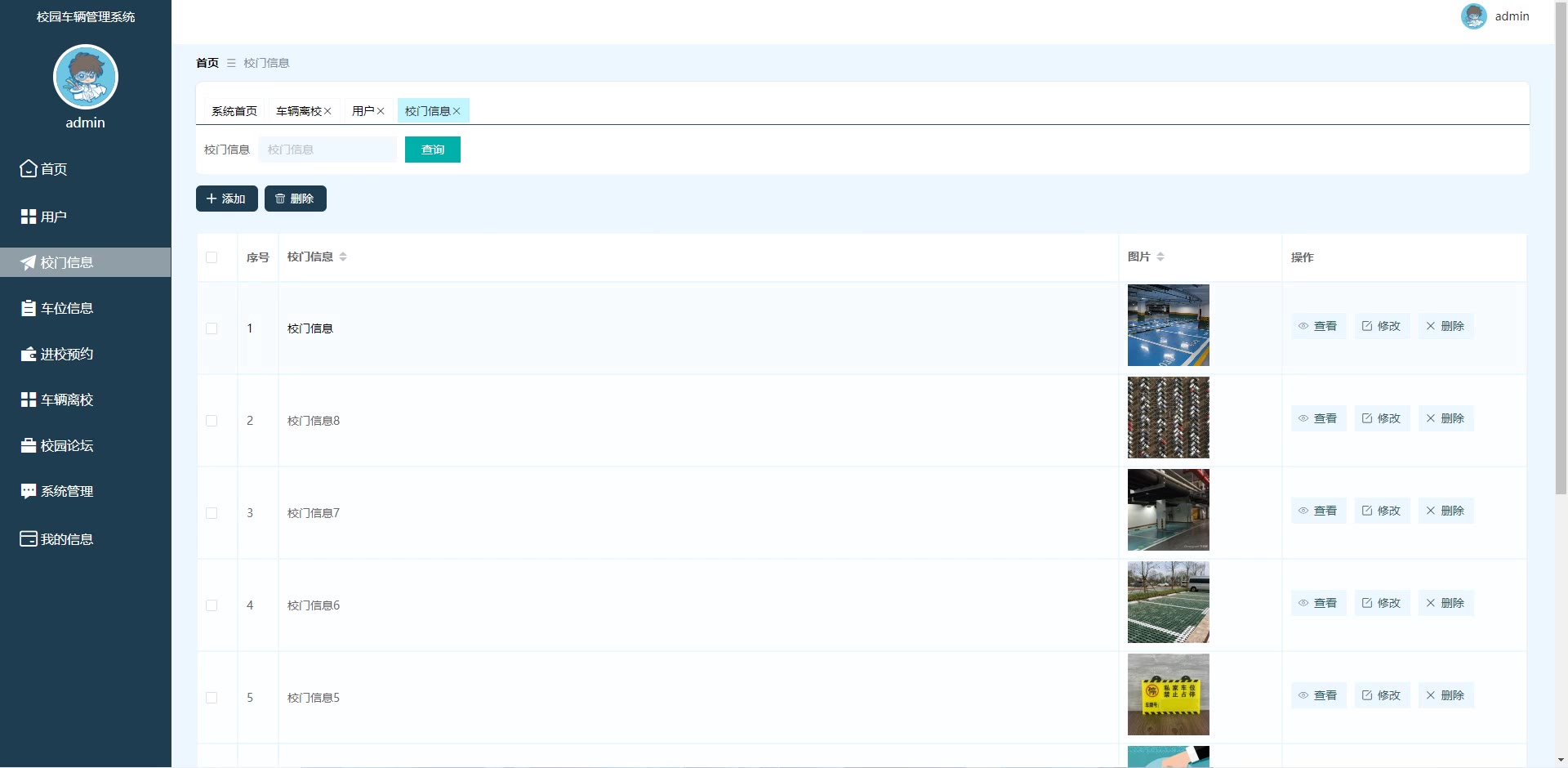The image size is (1568, 768).
Task: Open the thumbnail image for 校门信息5
Action: tap(1169, 694)
